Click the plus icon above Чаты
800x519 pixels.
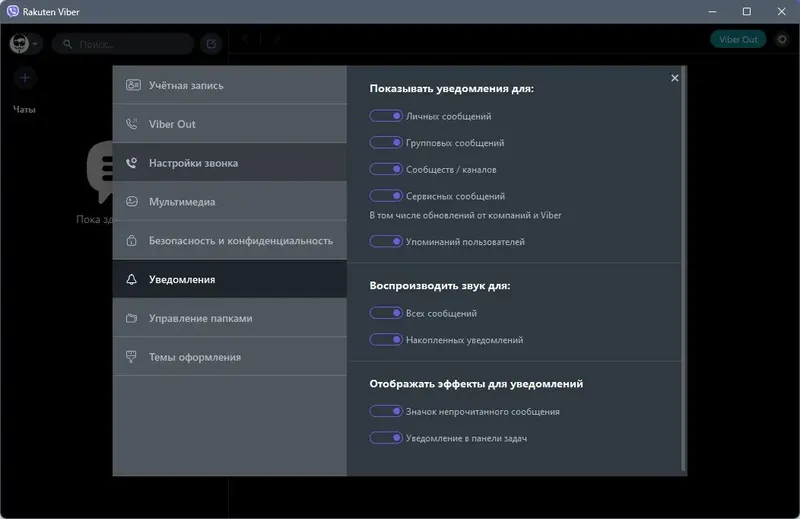tap(24, 78)
